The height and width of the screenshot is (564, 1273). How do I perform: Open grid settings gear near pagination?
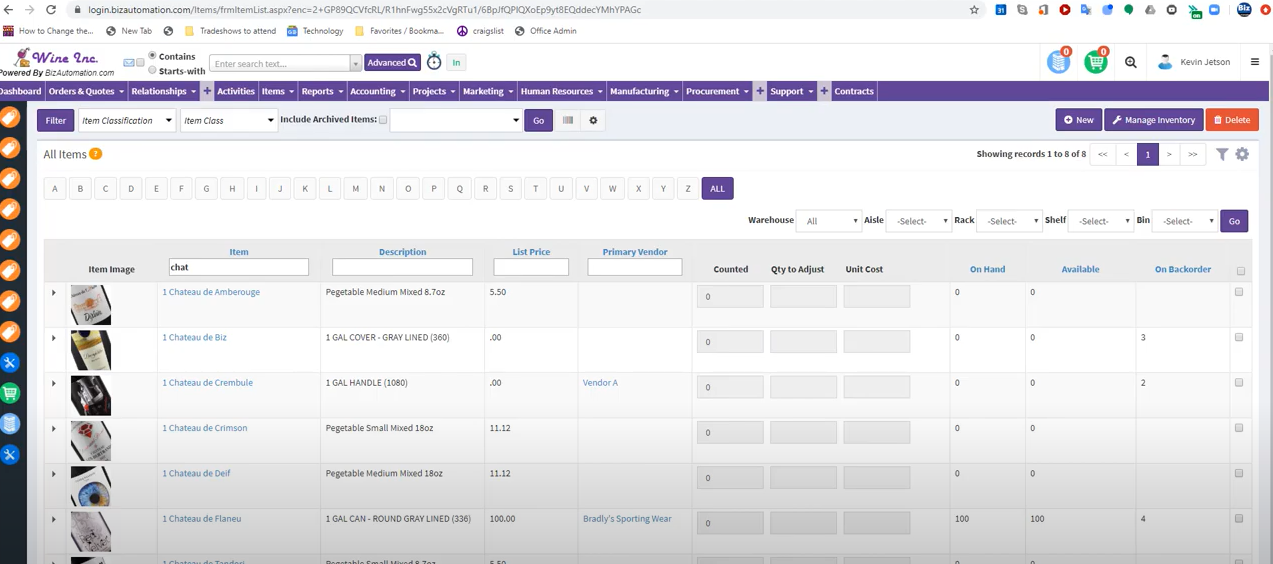point(1242,154)
